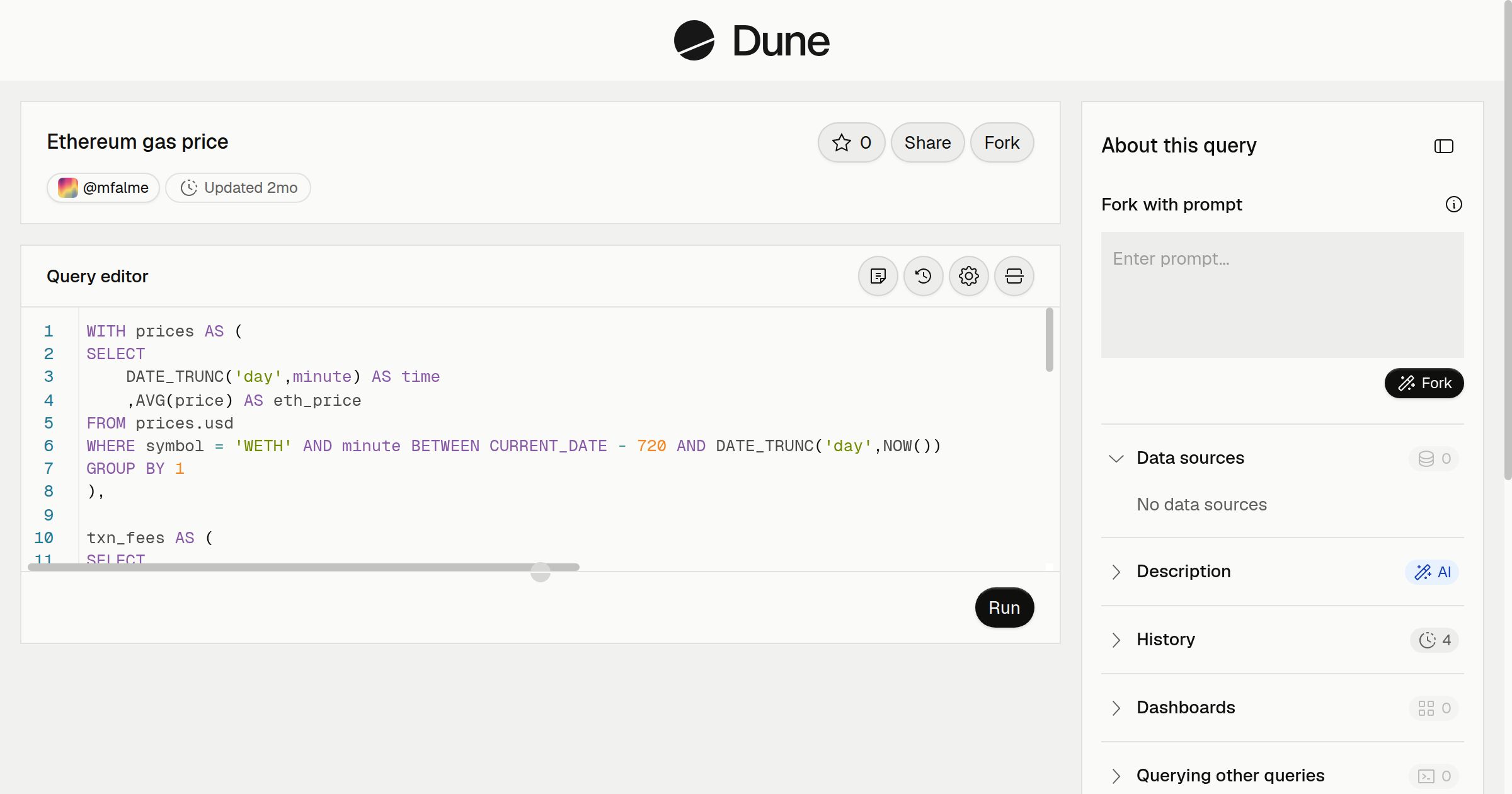Click GROUP BY on line 7
This screenshot has width=1512, height=794.
point(125,469)
